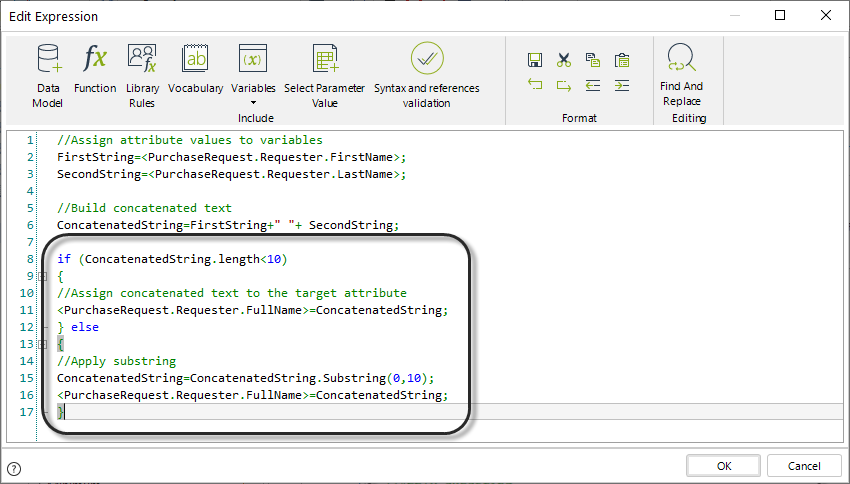This screenshot has width=850, height=484.
Task: Maximize the Edit Expression window
Action: tap(780, 15)
